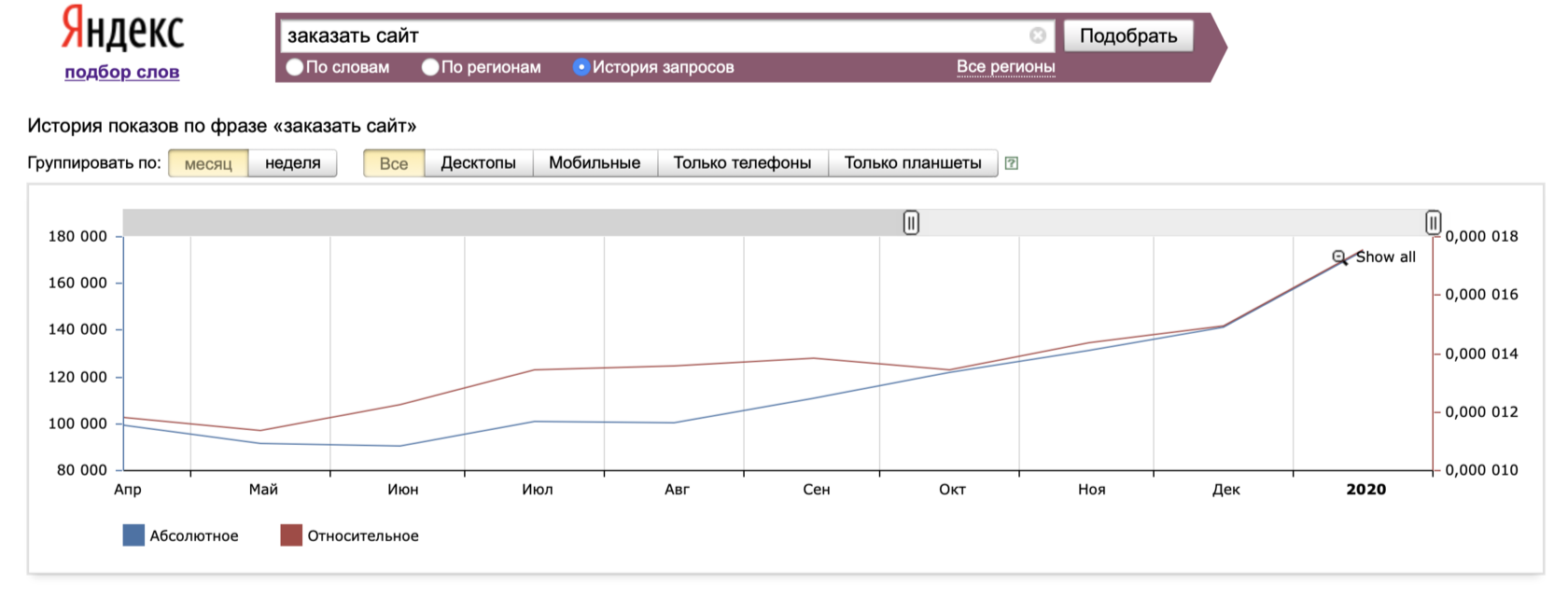Show Только телефоны statistics
Viewport: 1568px width, 597px height.
pos(743,163)
